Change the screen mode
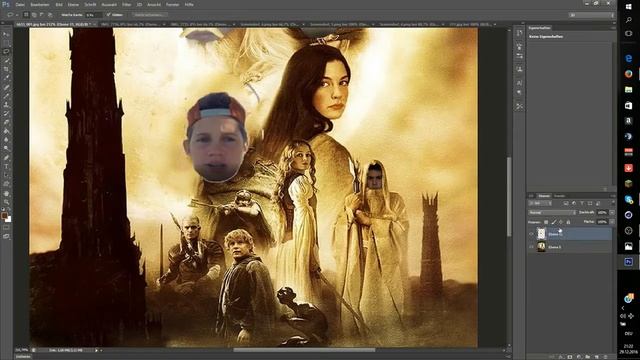 [x=6, y=236]
